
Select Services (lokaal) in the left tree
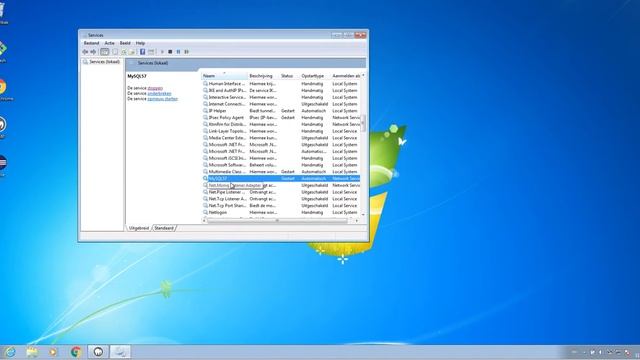pyautogui.click(x=104, y=62)
